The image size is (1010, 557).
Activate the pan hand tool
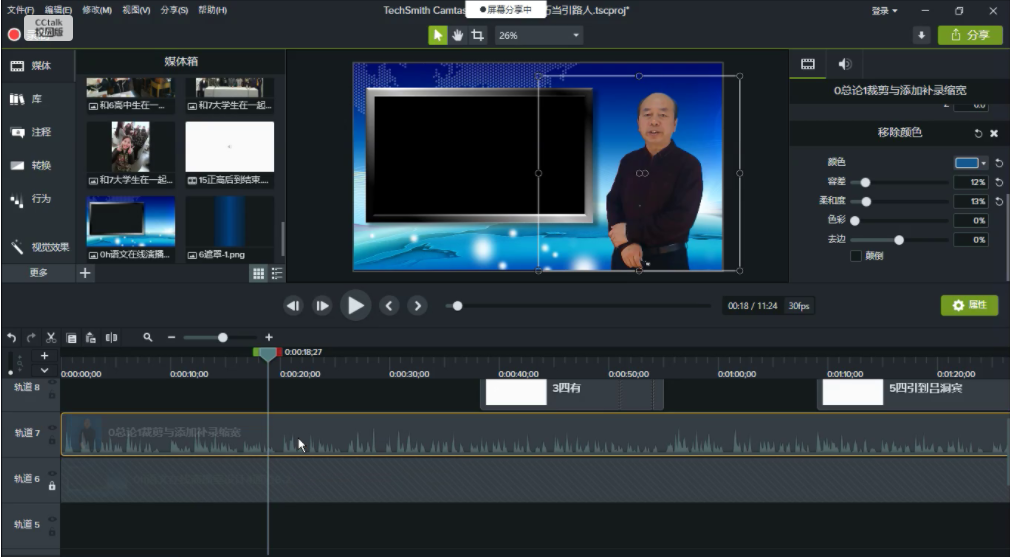457,35
